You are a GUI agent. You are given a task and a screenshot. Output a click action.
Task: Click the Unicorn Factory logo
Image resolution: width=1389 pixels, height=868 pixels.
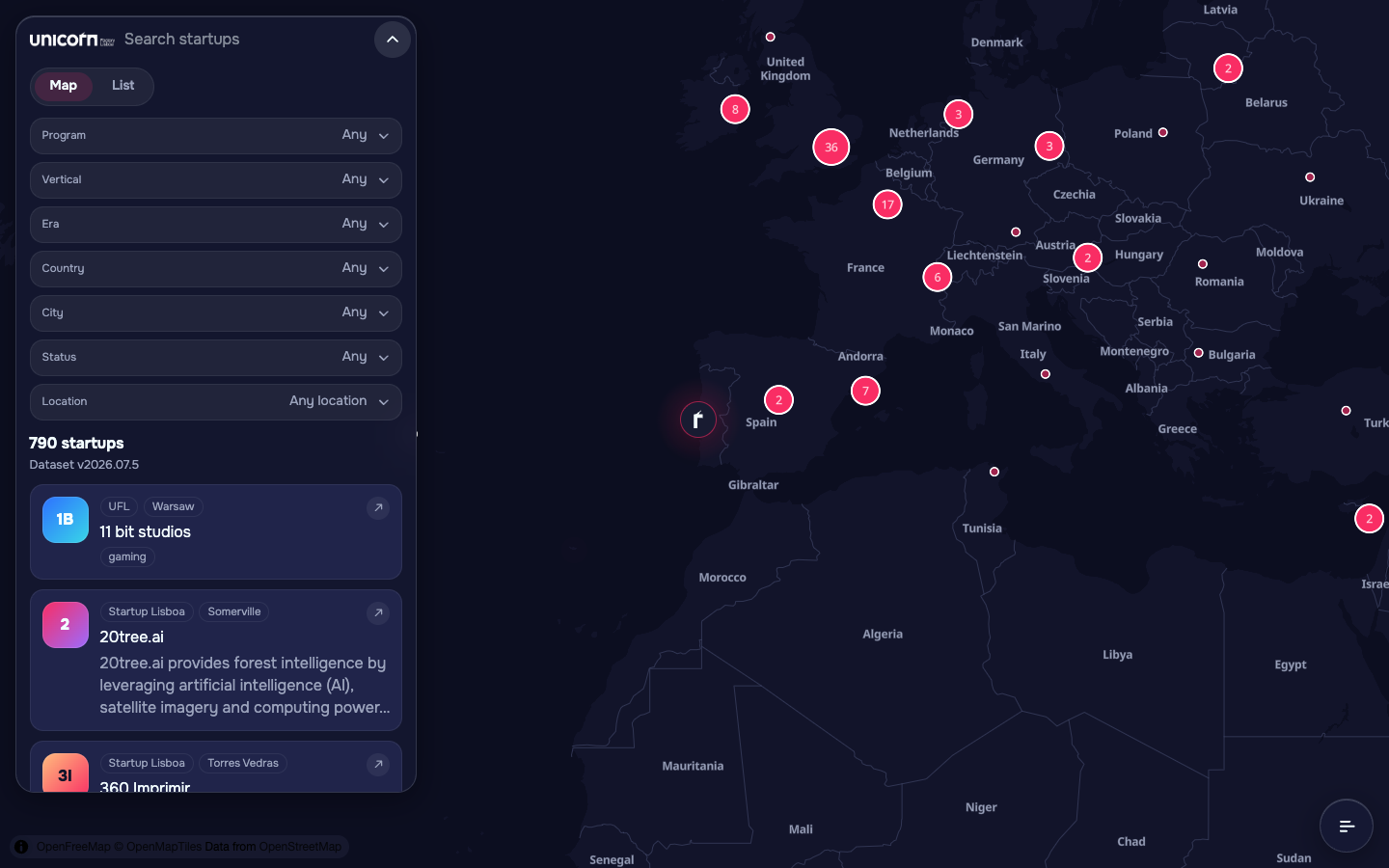click(72, 40)
